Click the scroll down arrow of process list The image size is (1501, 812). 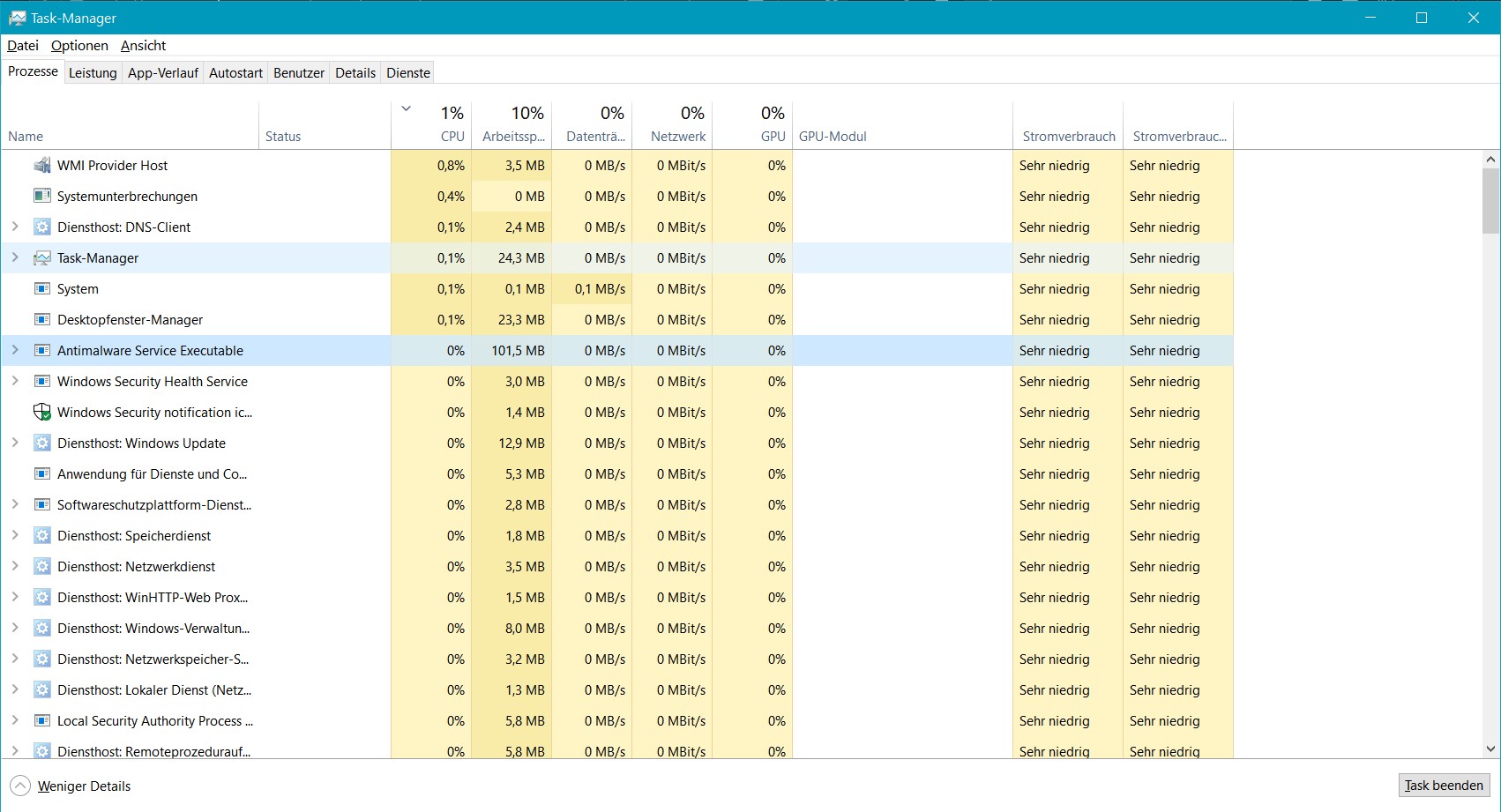(x=1490, y=749)
